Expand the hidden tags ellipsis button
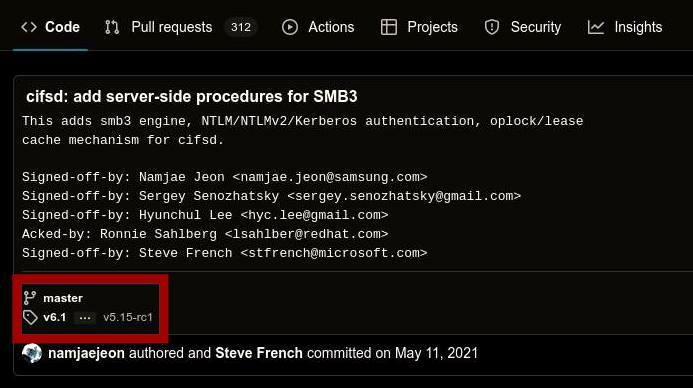Image resolution: width=693 pixels, height=388 pixels. [x=85, y=317]
